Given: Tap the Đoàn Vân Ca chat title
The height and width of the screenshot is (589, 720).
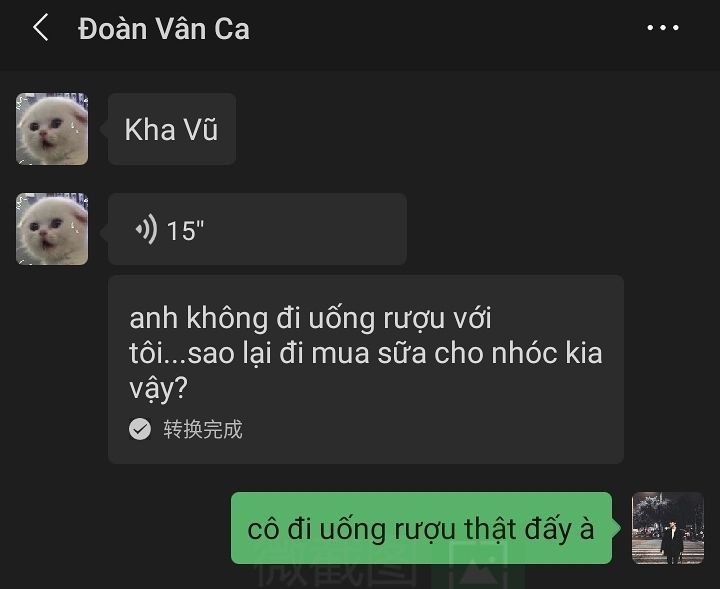Looking at the screenshot, I should [164, 29].
